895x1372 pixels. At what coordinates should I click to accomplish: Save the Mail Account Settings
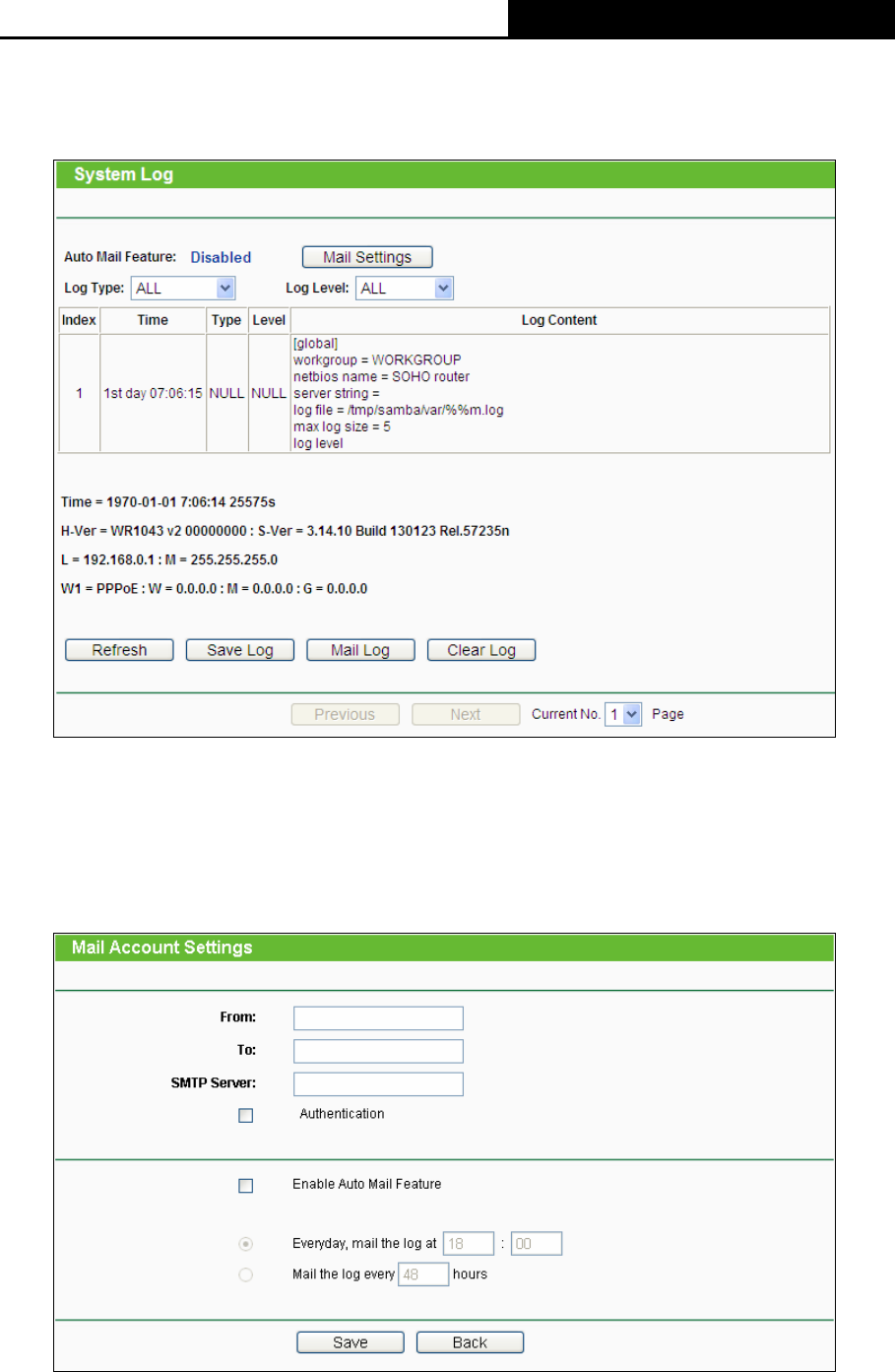click(351, 1342)
